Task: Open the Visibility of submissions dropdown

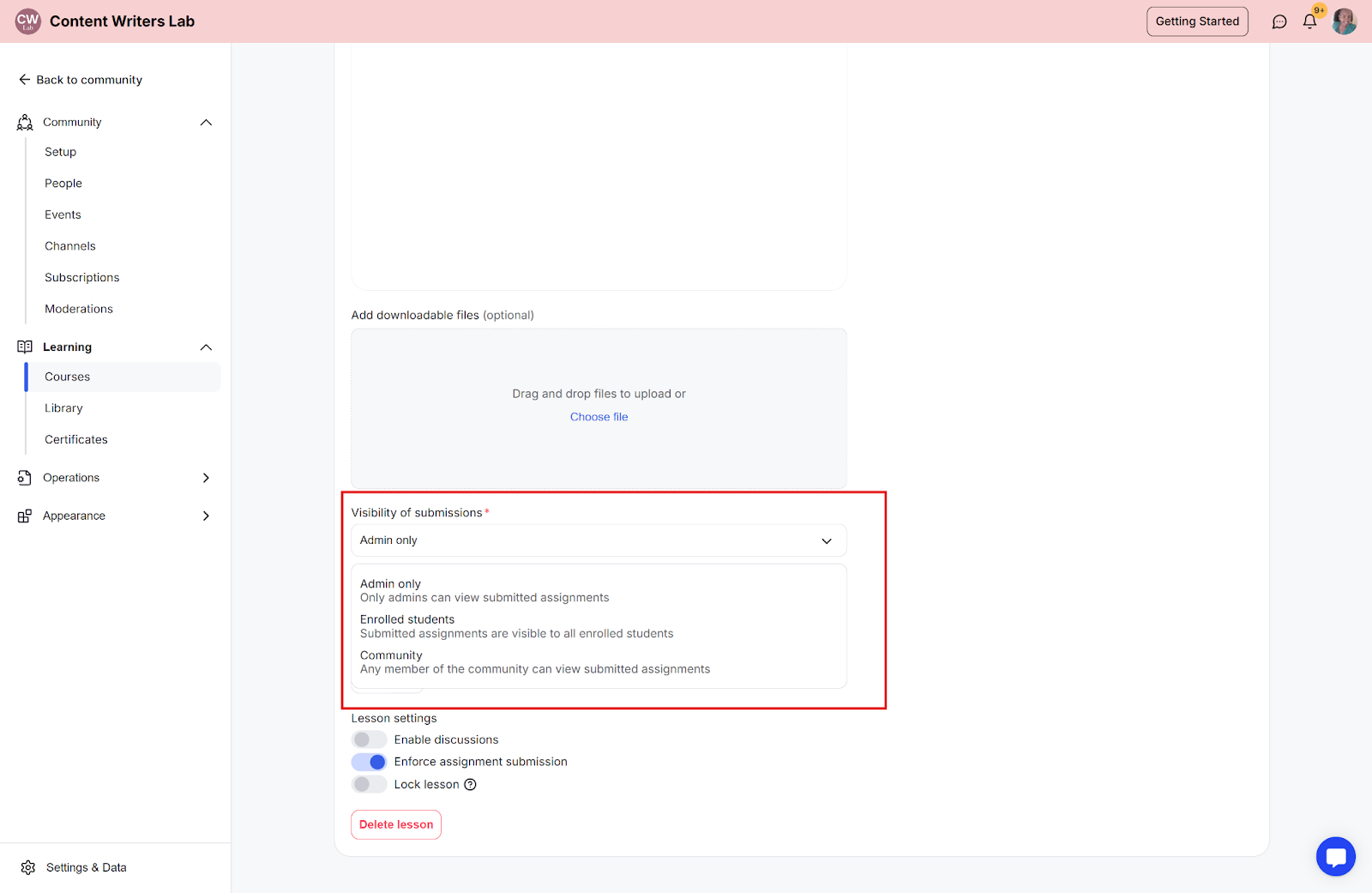Action: click(x=599, y=540)
